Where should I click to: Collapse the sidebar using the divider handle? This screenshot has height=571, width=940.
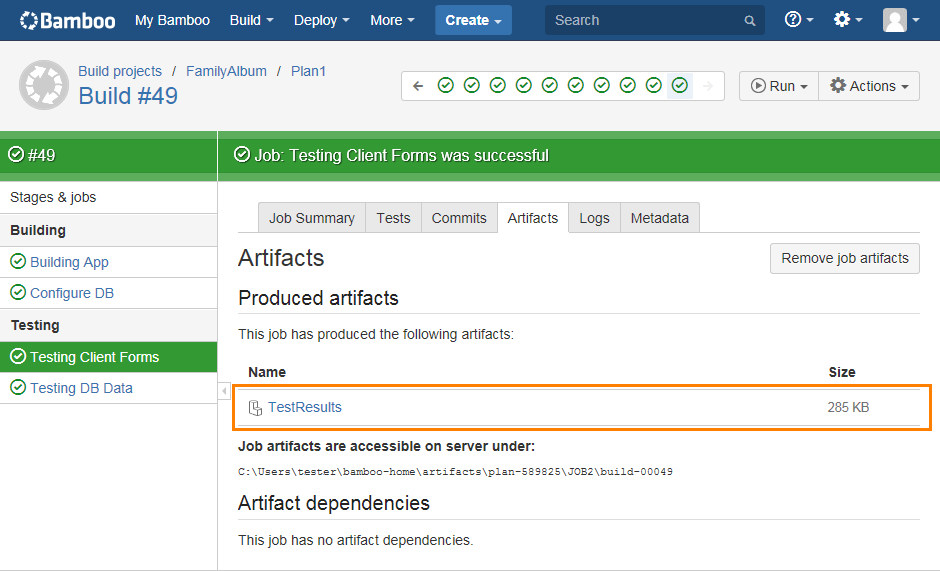click(x=224, y=390)
